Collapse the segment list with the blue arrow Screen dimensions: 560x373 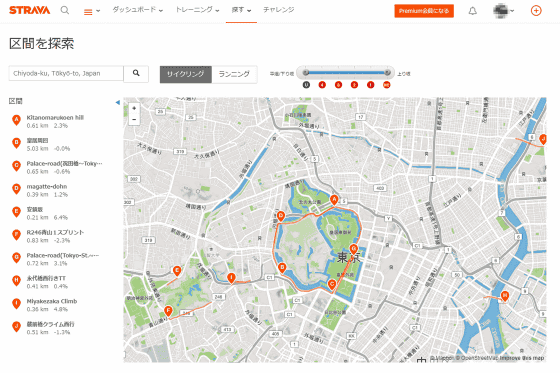118,103
